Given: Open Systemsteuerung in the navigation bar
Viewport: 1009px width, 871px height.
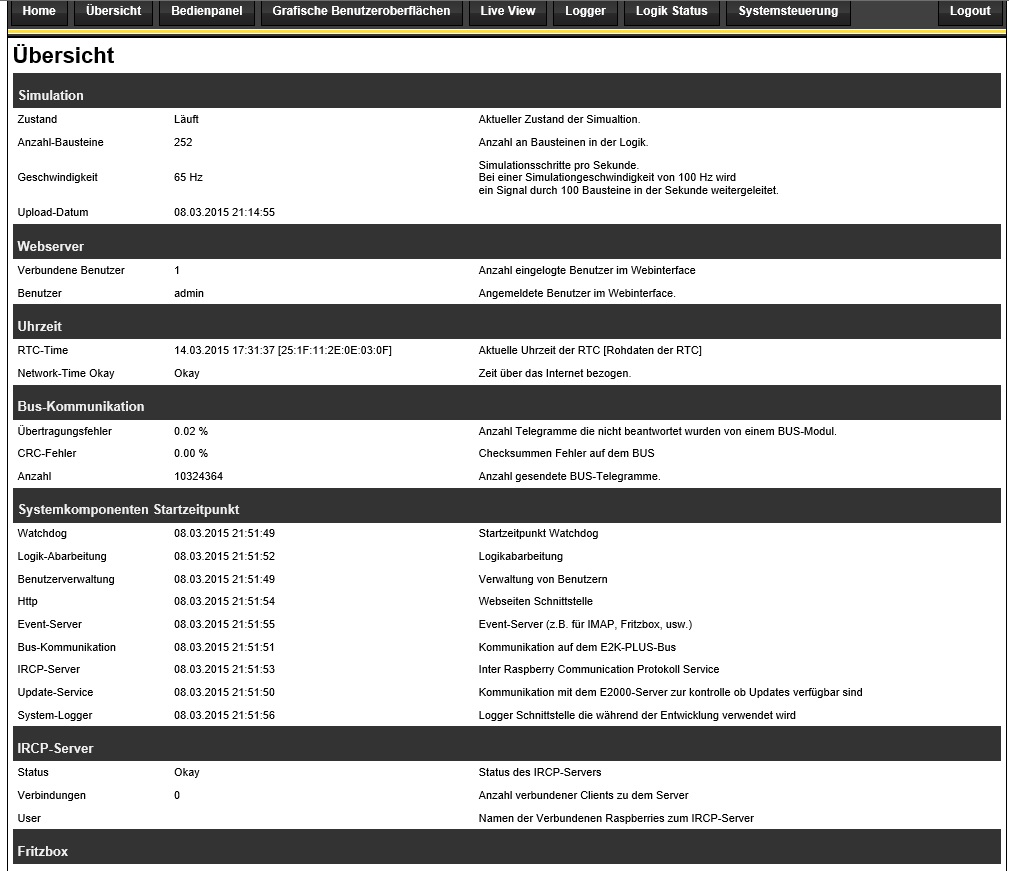Looking at the screenshot, I should point(788,12).
